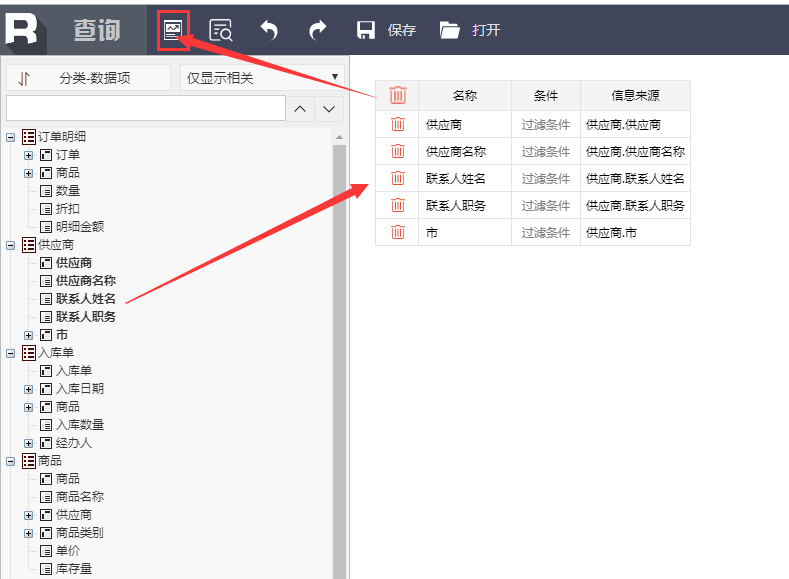
Task: Open the 仅显示相关 dropdown
Action: click(262, 78)
